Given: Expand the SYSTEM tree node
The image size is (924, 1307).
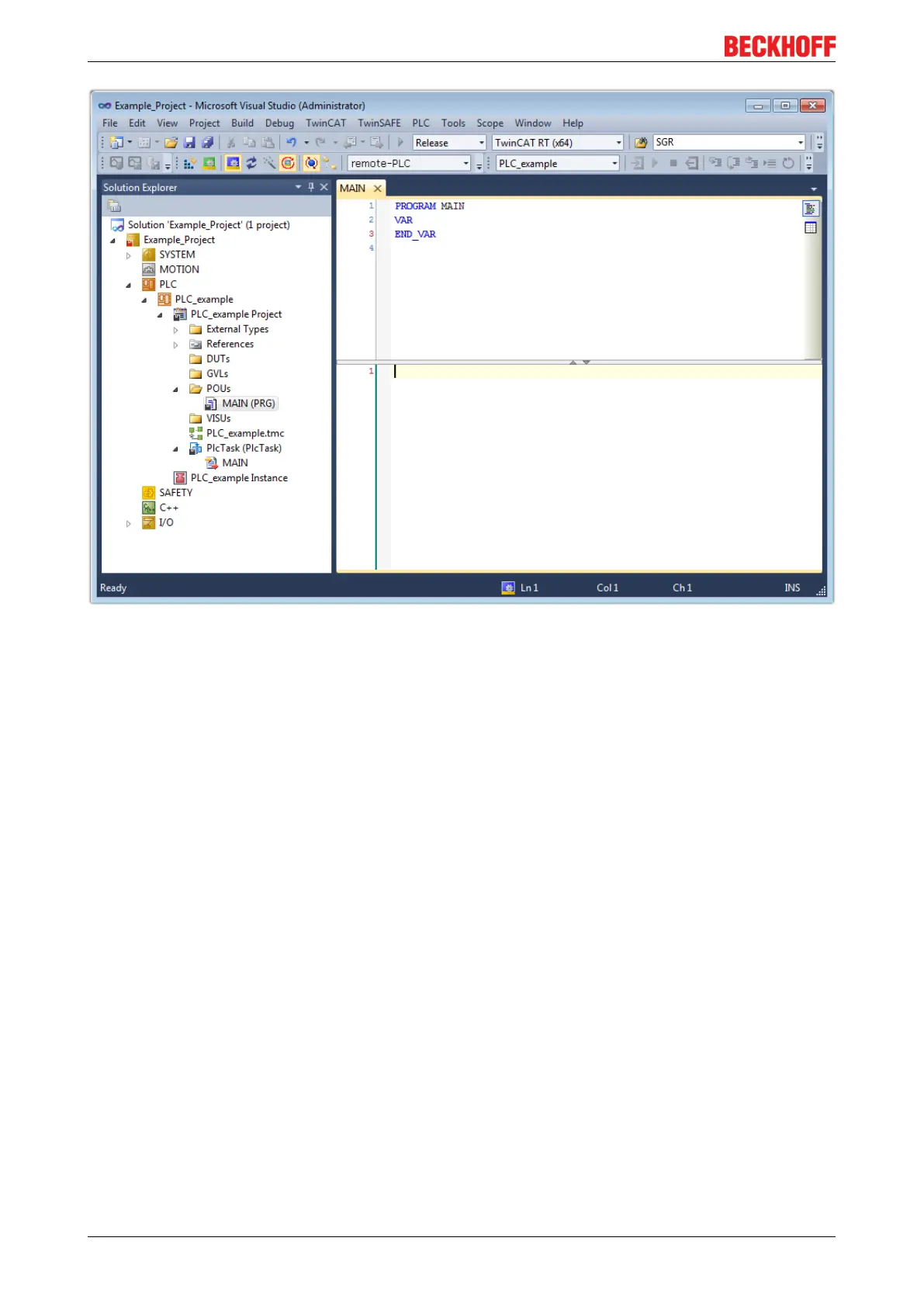Looking at the screenshot, I should 129,255.
